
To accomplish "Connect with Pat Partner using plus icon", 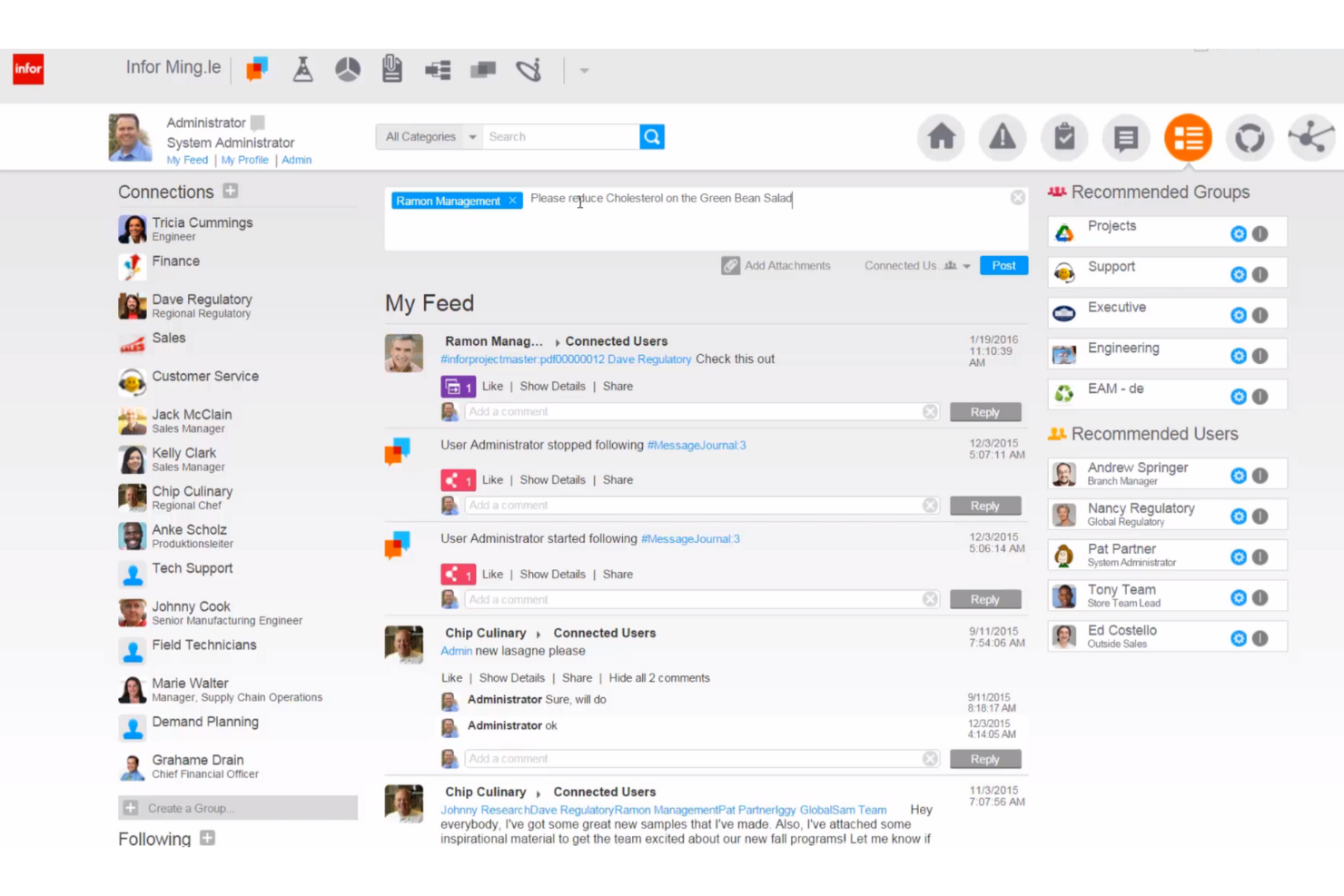I will (x=1239, y=557).
